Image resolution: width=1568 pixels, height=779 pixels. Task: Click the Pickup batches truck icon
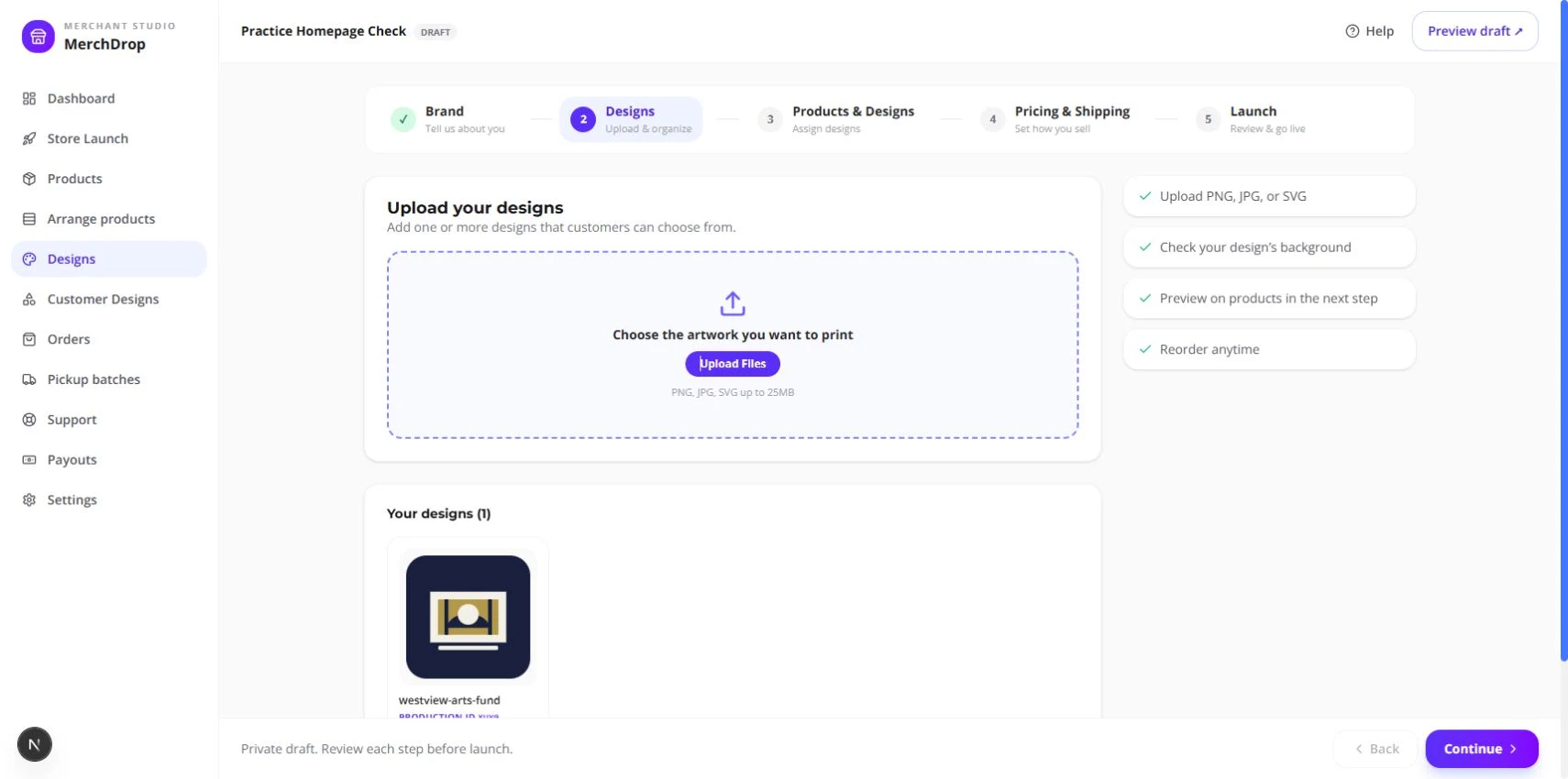pos(29,379)
